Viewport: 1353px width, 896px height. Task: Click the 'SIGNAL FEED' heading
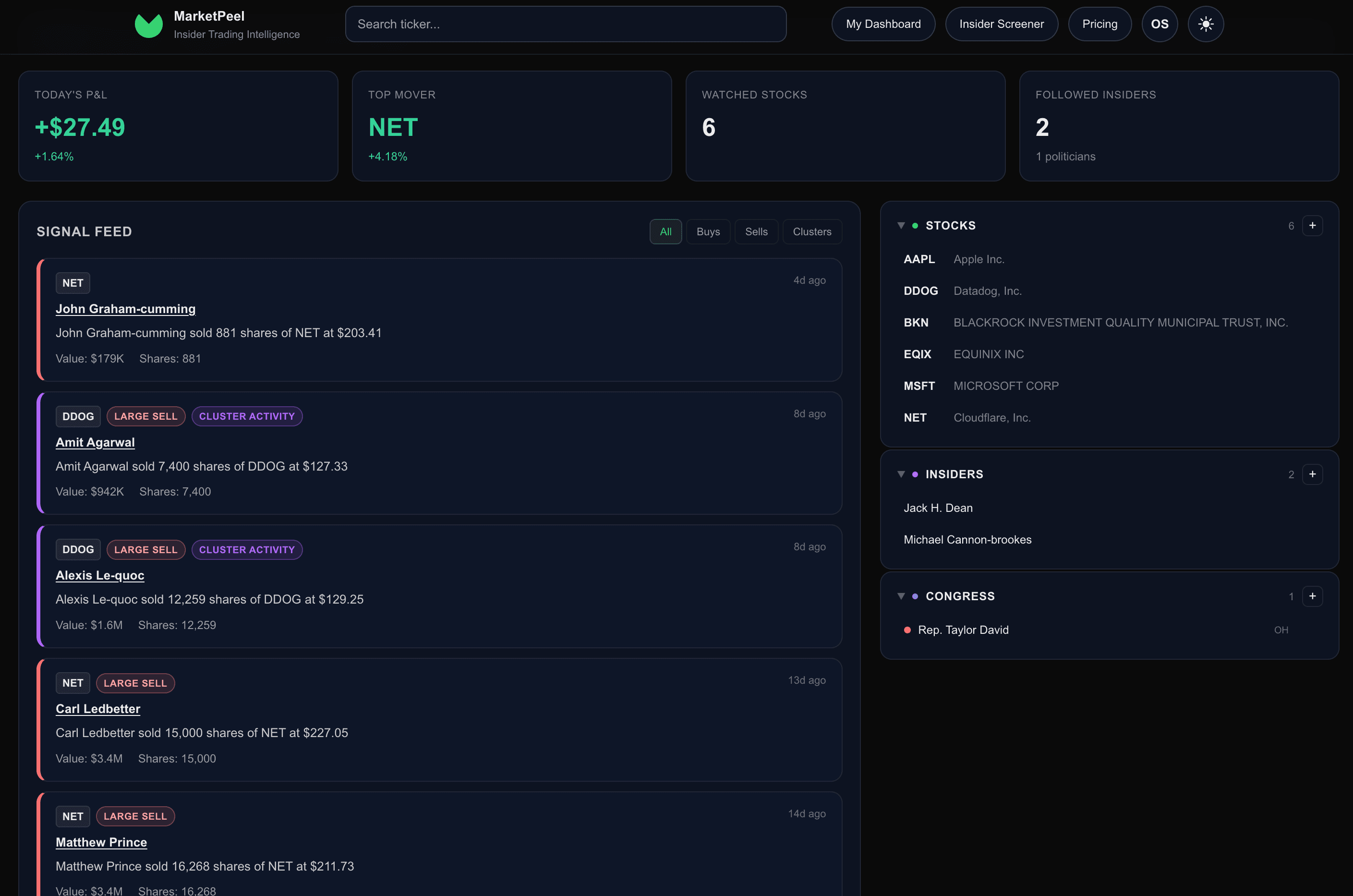(85, 231)
